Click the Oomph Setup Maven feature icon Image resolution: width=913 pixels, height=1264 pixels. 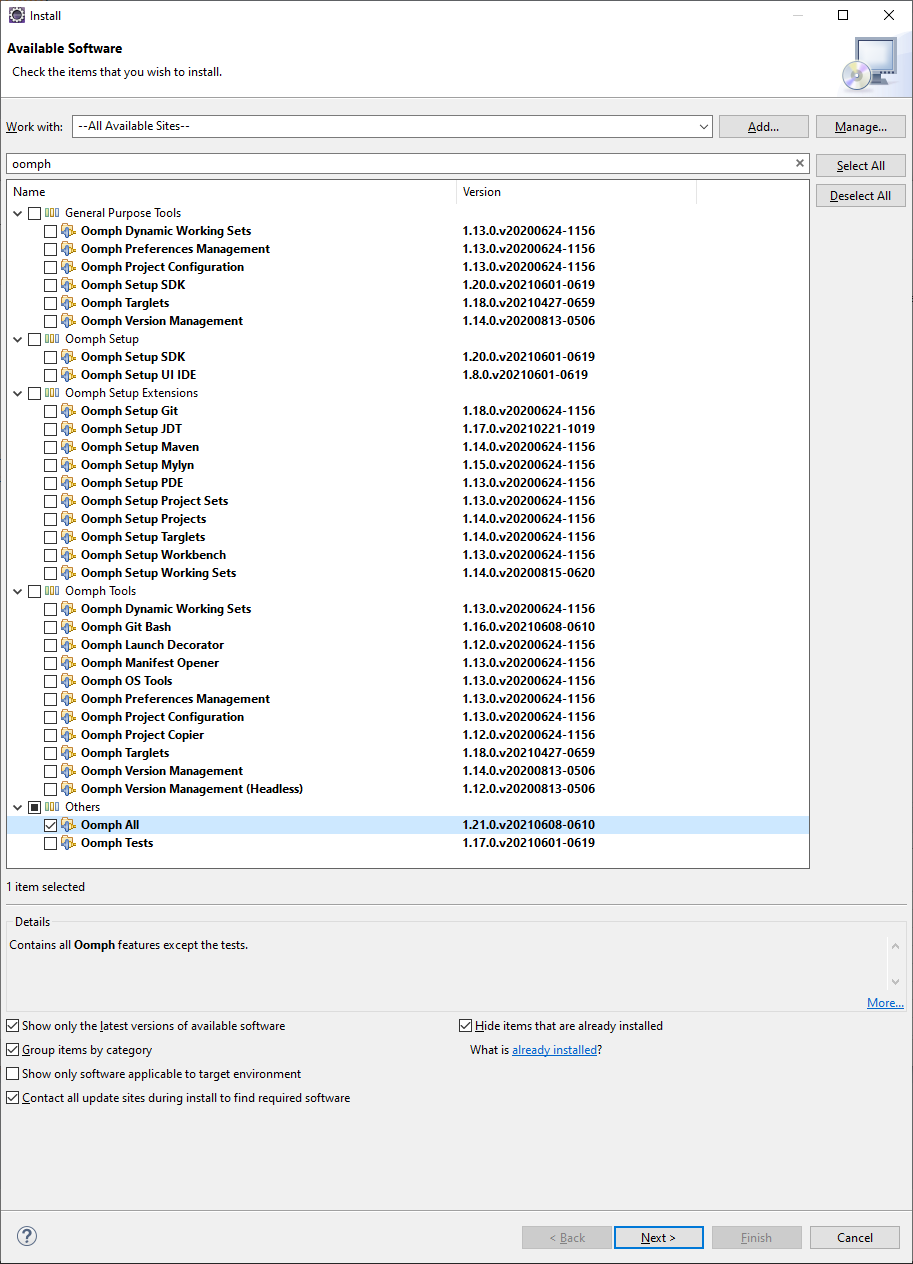point(68,447)
